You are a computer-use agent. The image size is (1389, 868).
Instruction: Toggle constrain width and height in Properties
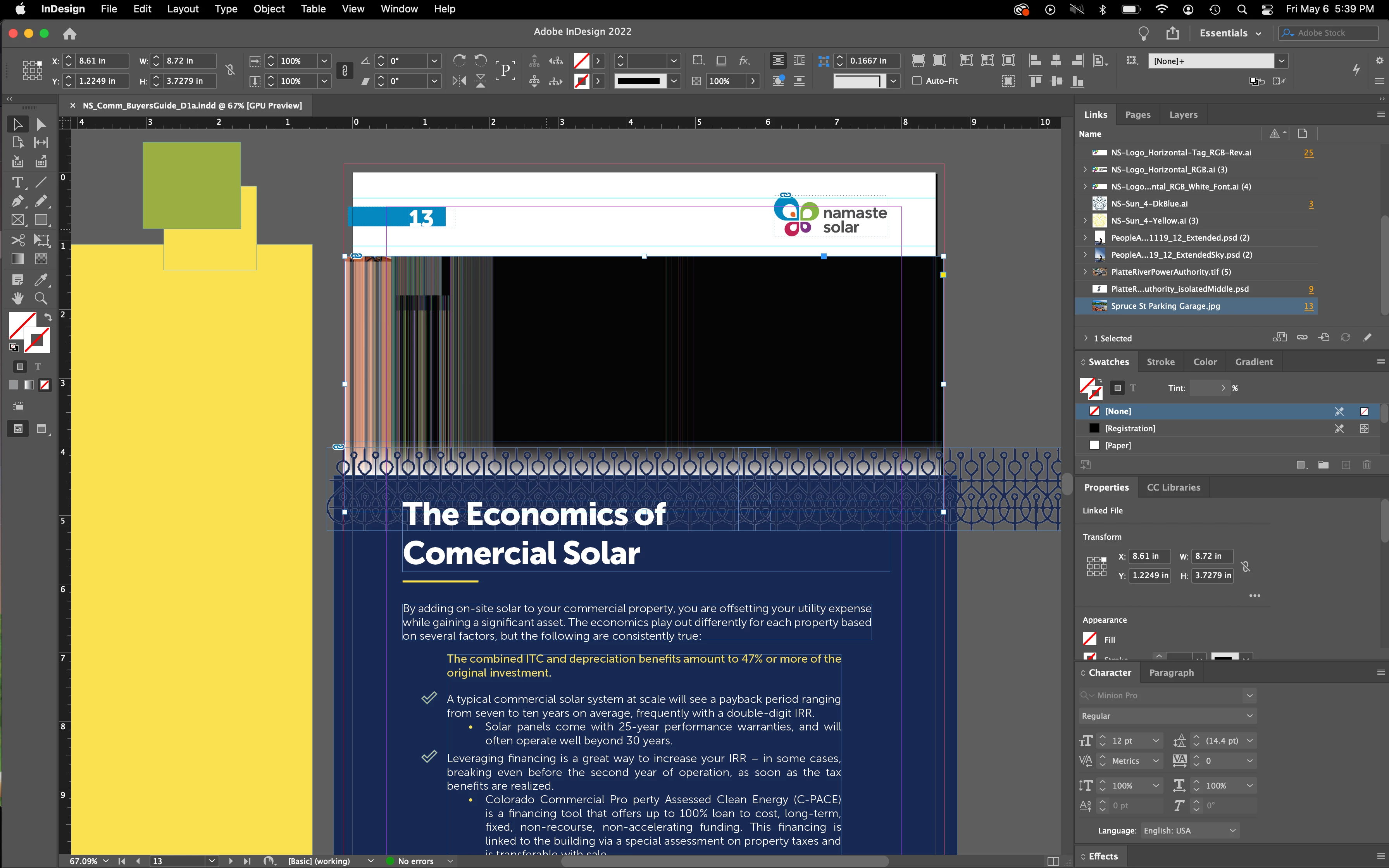1245,567
